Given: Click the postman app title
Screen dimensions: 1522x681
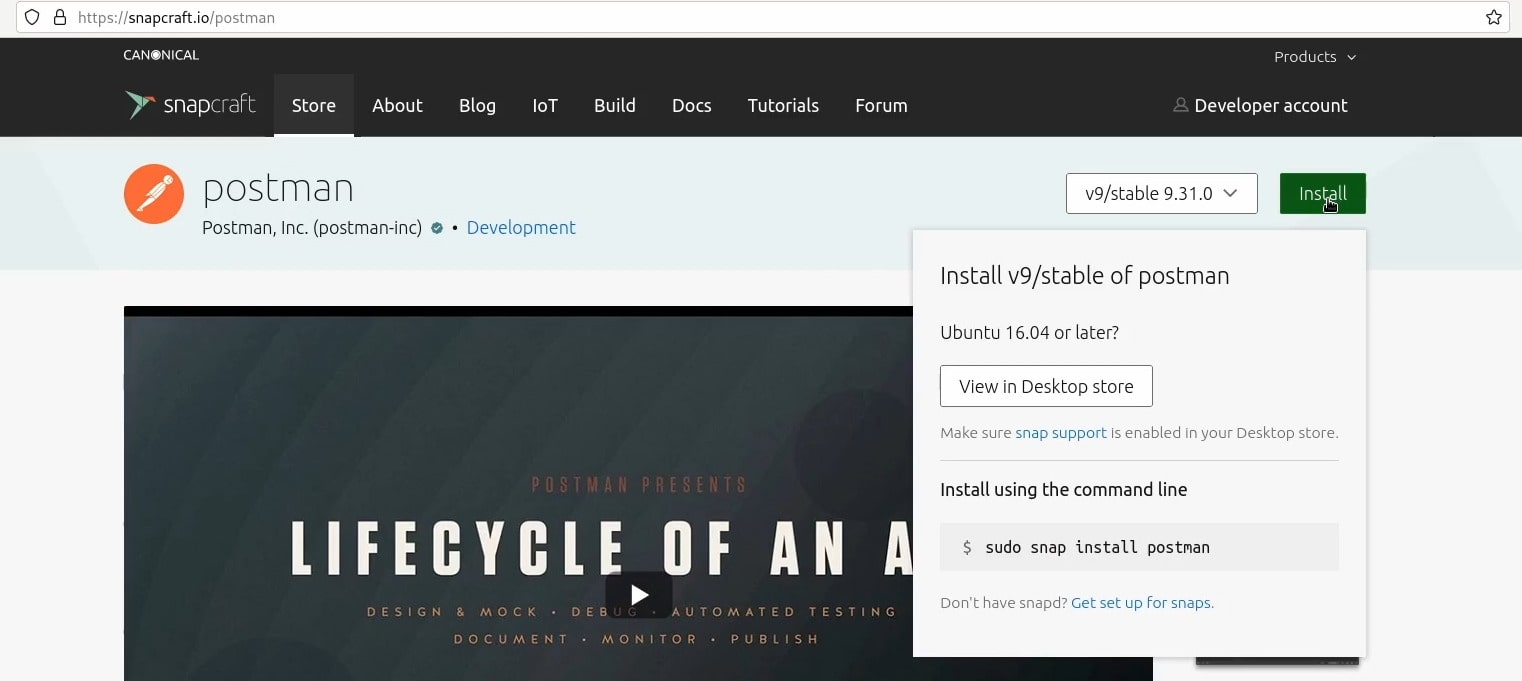Looking at the screenshot, I should pyautogui.click(x=278, y=188).
